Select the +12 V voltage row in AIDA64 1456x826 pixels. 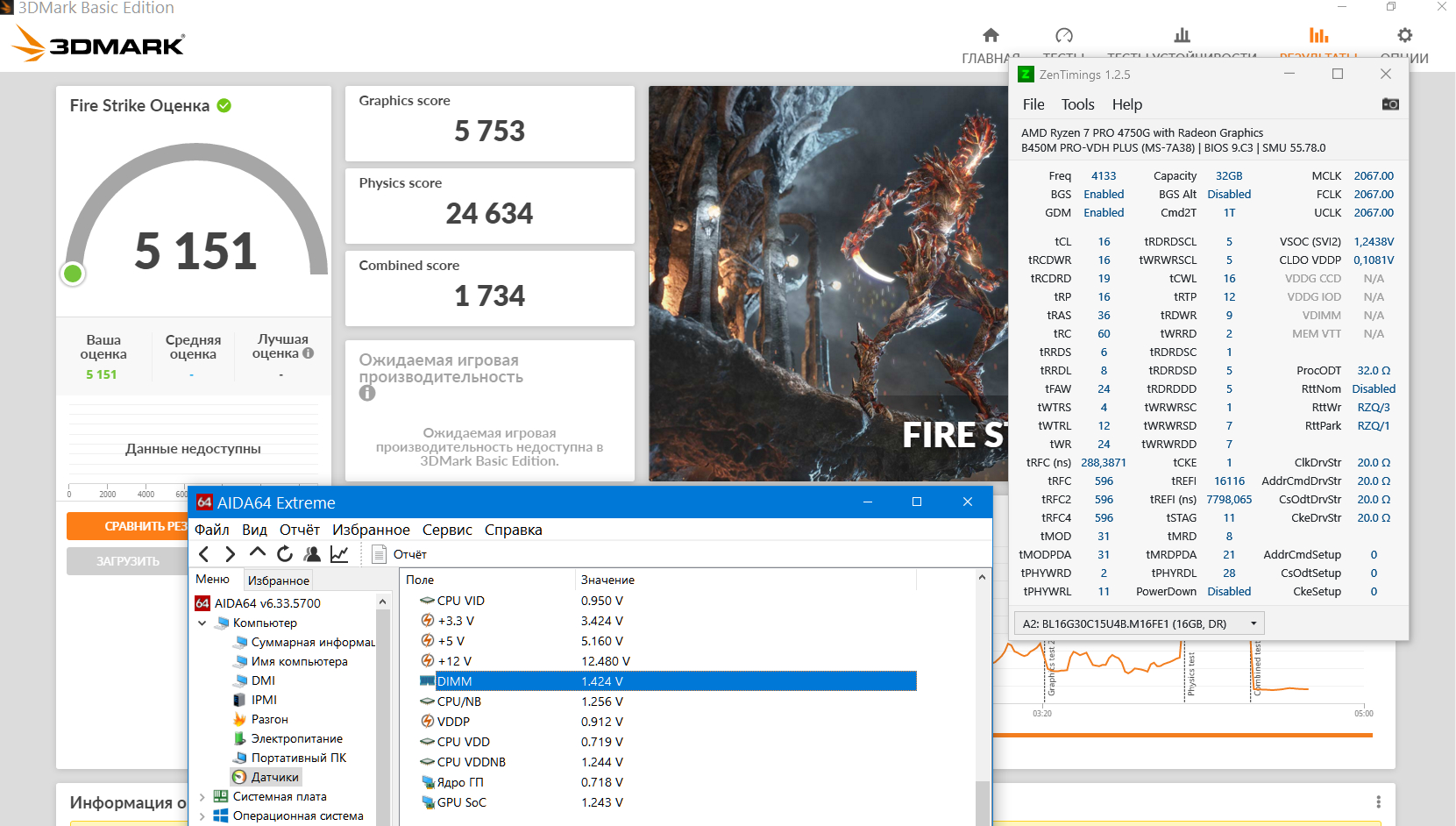[x=667, y=661]
